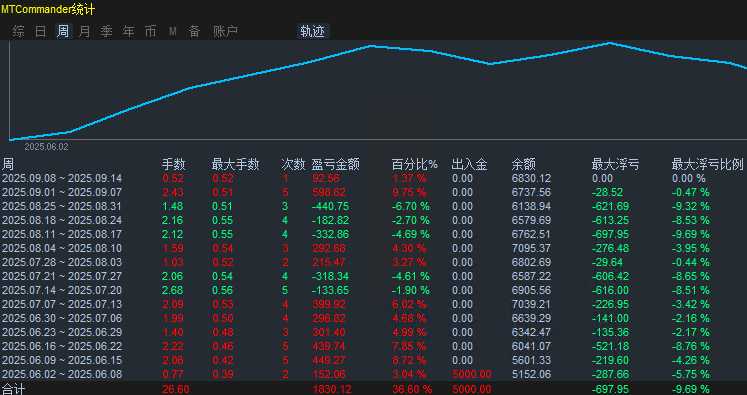Open the 年 yearly tab

click(x=129, y=32)
